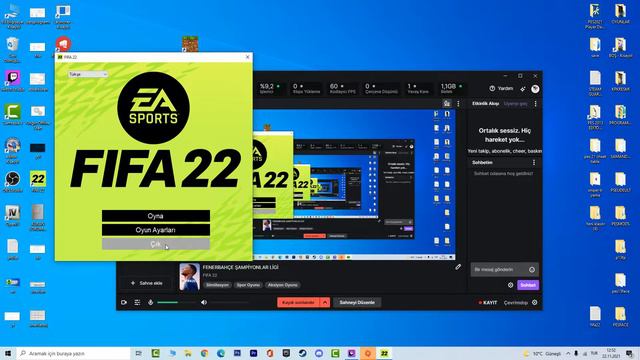Switch to Twitch Studio on the taskbar
The width and height of the screenshot is (640, 360).
pyautogui.click(x=351, y=353)
